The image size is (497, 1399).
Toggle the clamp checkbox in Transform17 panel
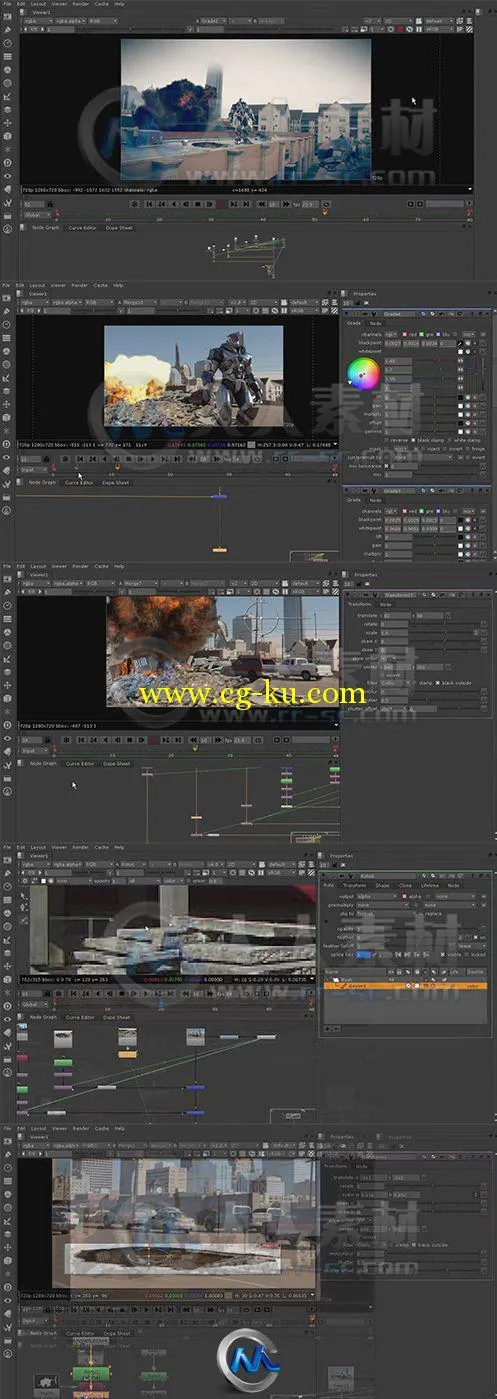coord(414,682)
